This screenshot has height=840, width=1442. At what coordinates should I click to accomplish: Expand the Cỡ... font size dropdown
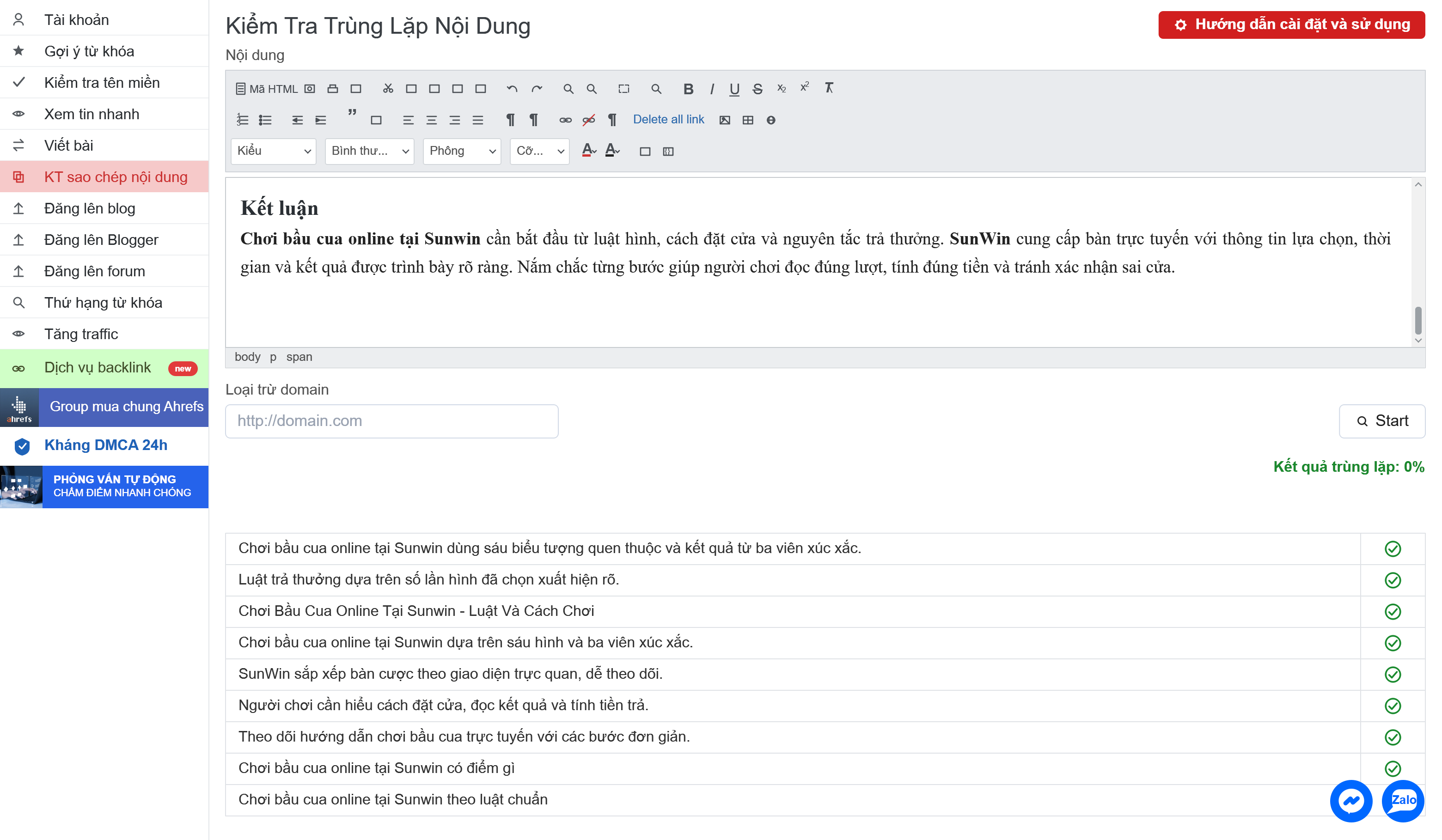(540, 151)
